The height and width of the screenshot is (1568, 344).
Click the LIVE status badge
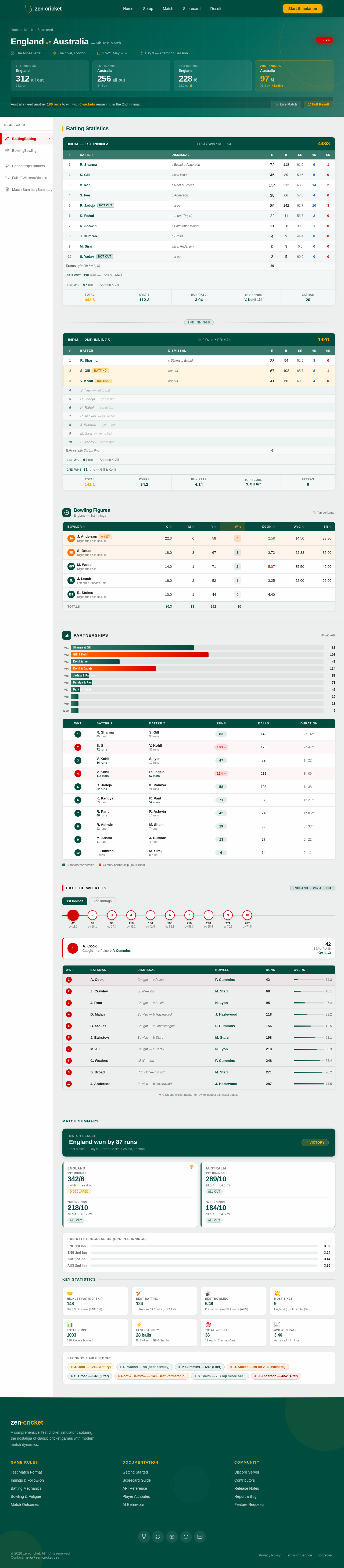325,40
